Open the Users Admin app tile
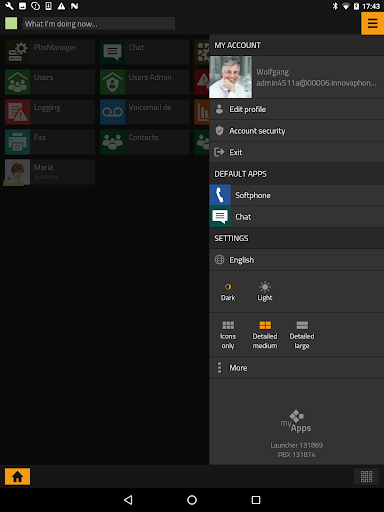 tap(145, 82)
